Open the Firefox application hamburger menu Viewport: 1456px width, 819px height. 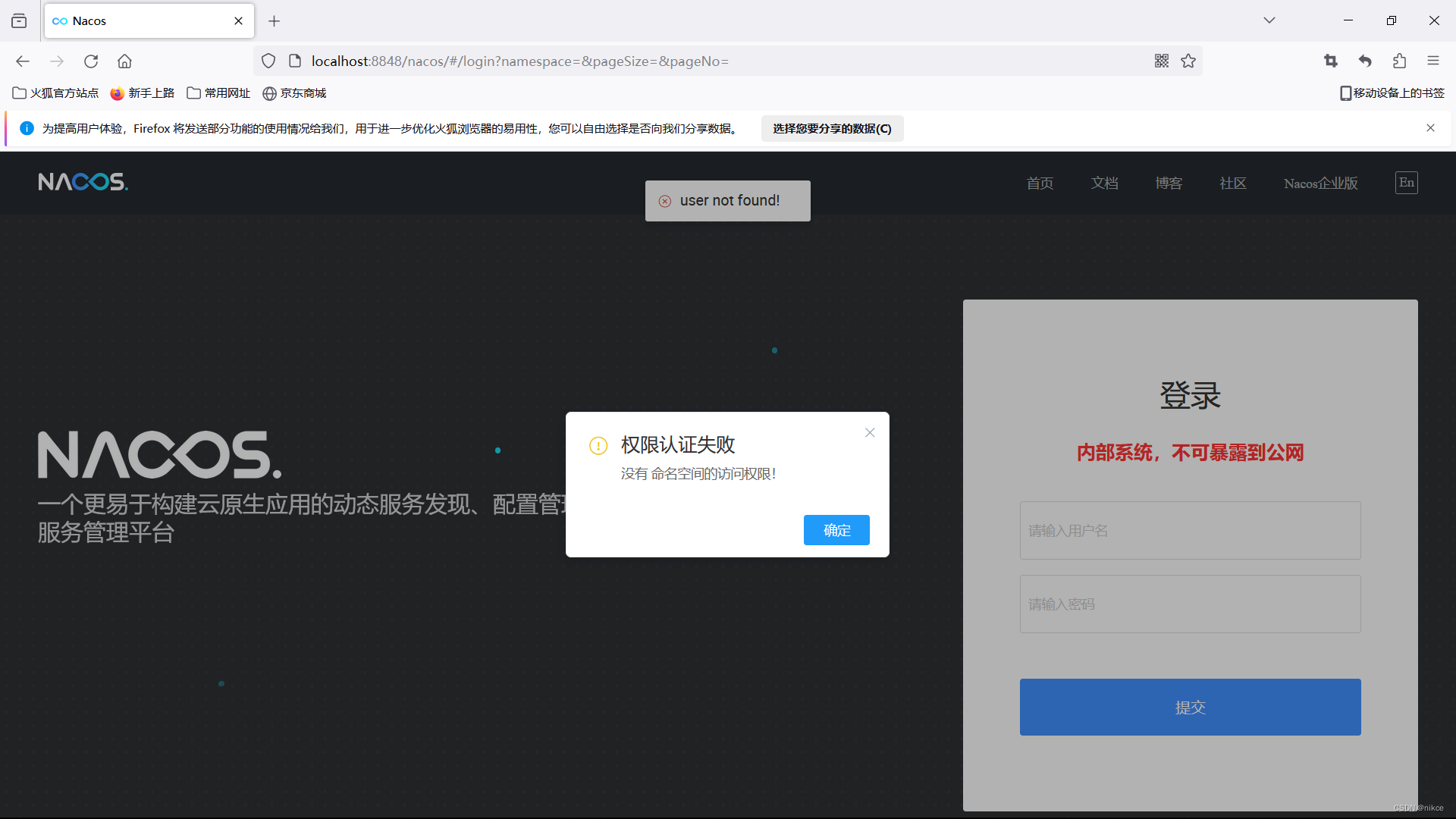[x=1434, y=61]
